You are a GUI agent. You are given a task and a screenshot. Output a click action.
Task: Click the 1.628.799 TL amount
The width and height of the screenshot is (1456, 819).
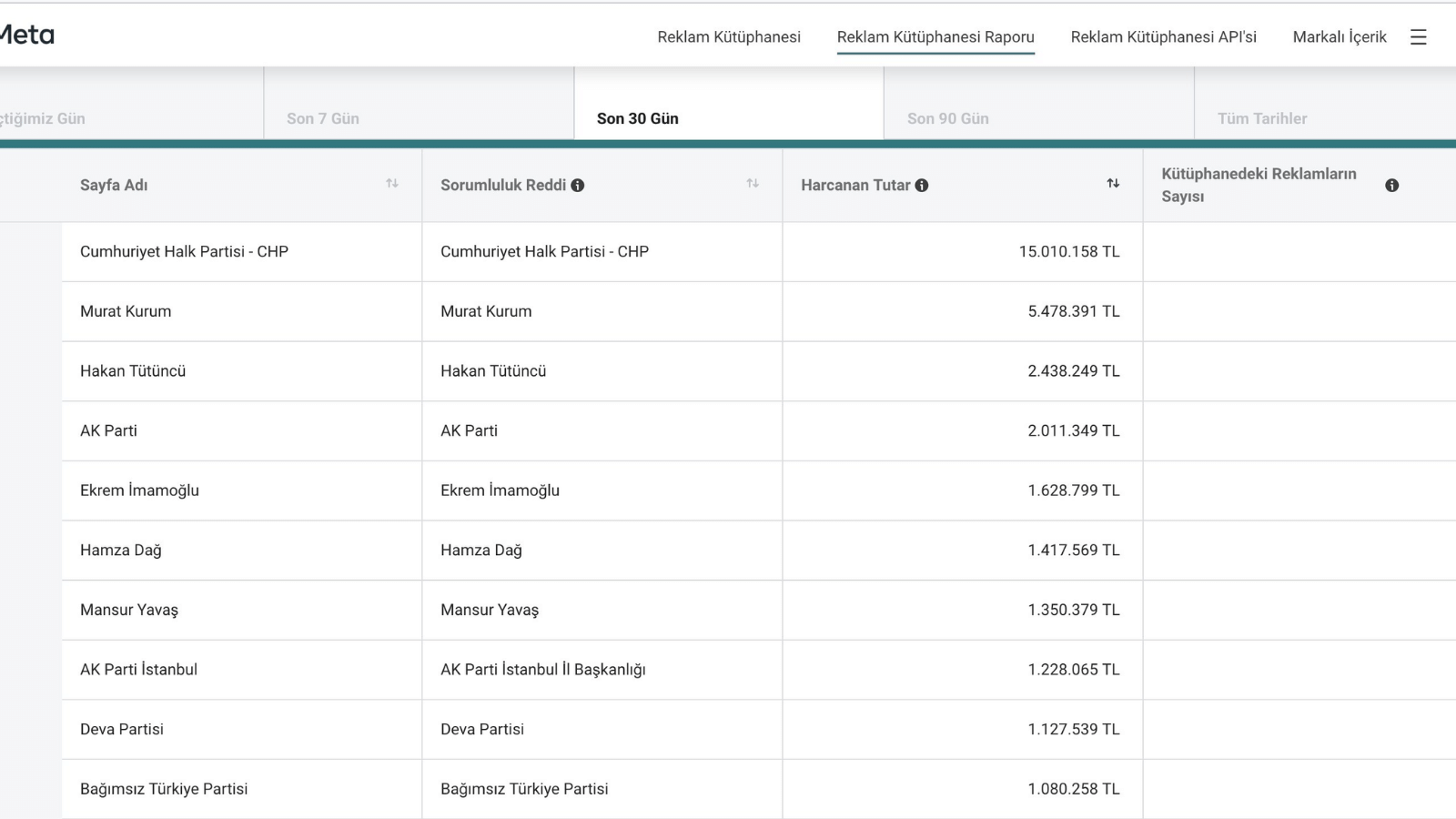[x=1074, y=490]
